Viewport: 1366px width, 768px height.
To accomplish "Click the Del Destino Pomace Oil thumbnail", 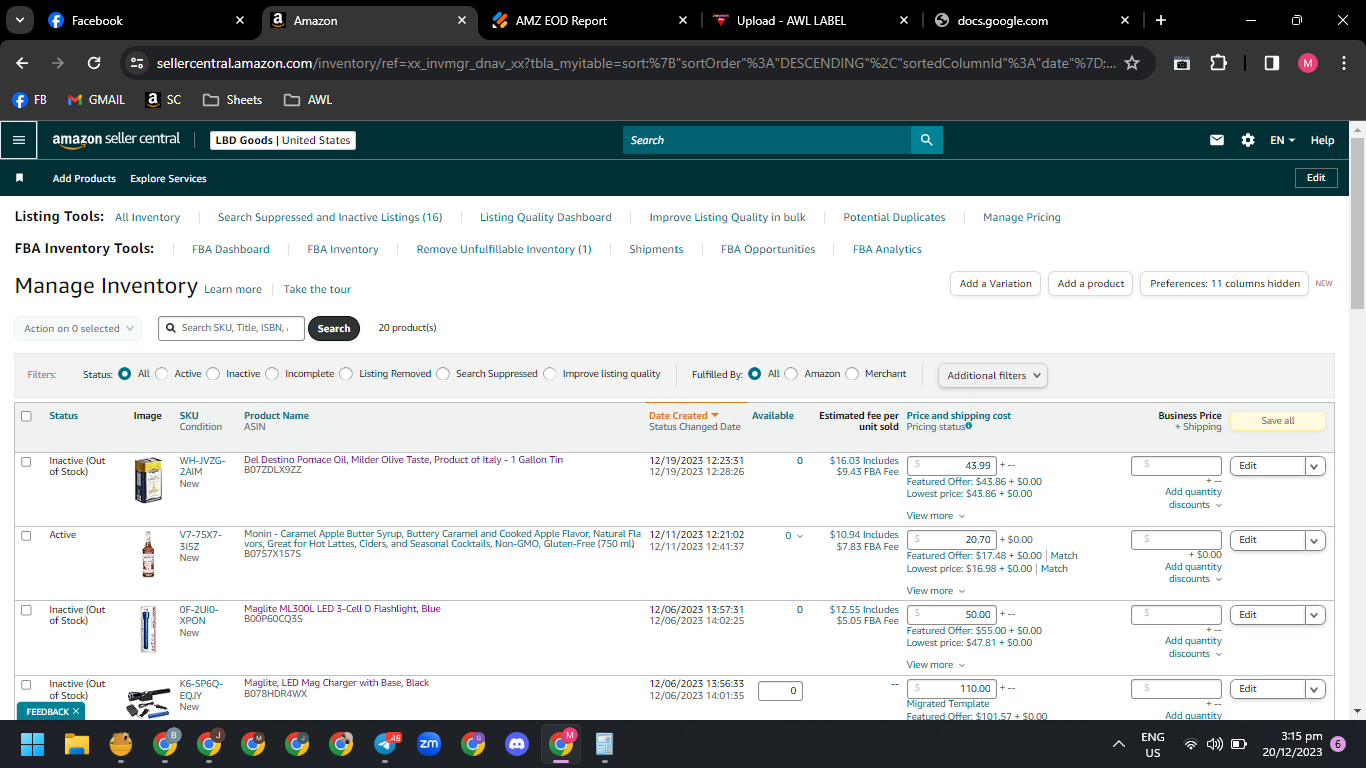I will click(148, 480).
